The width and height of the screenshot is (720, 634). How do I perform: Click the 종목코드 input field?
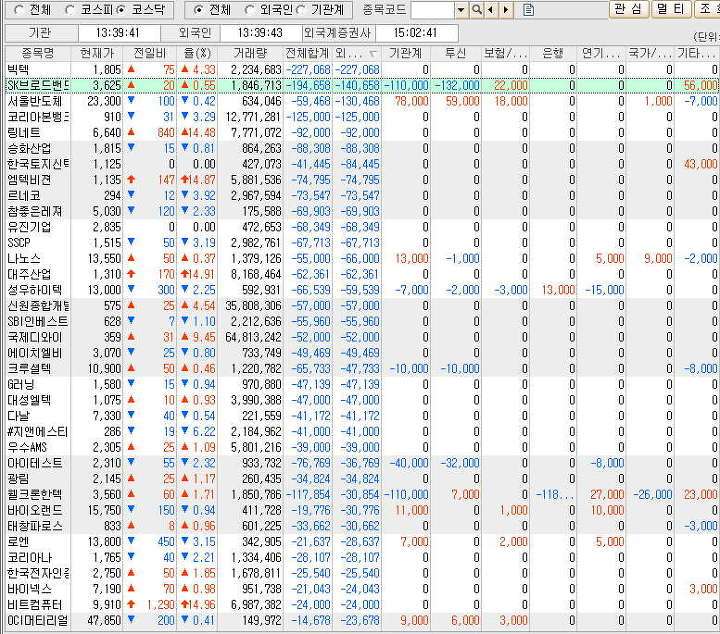tap(433, 9)
